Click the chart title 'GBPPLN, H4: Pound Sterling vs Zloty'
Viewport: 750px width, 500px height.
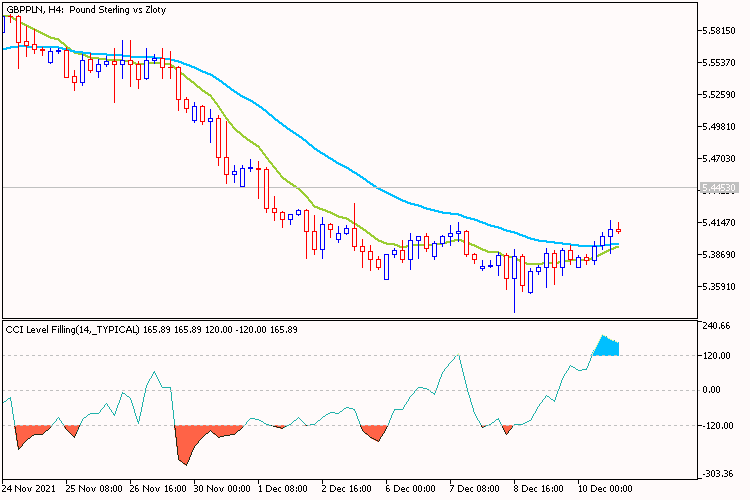[x=86, y=10]
